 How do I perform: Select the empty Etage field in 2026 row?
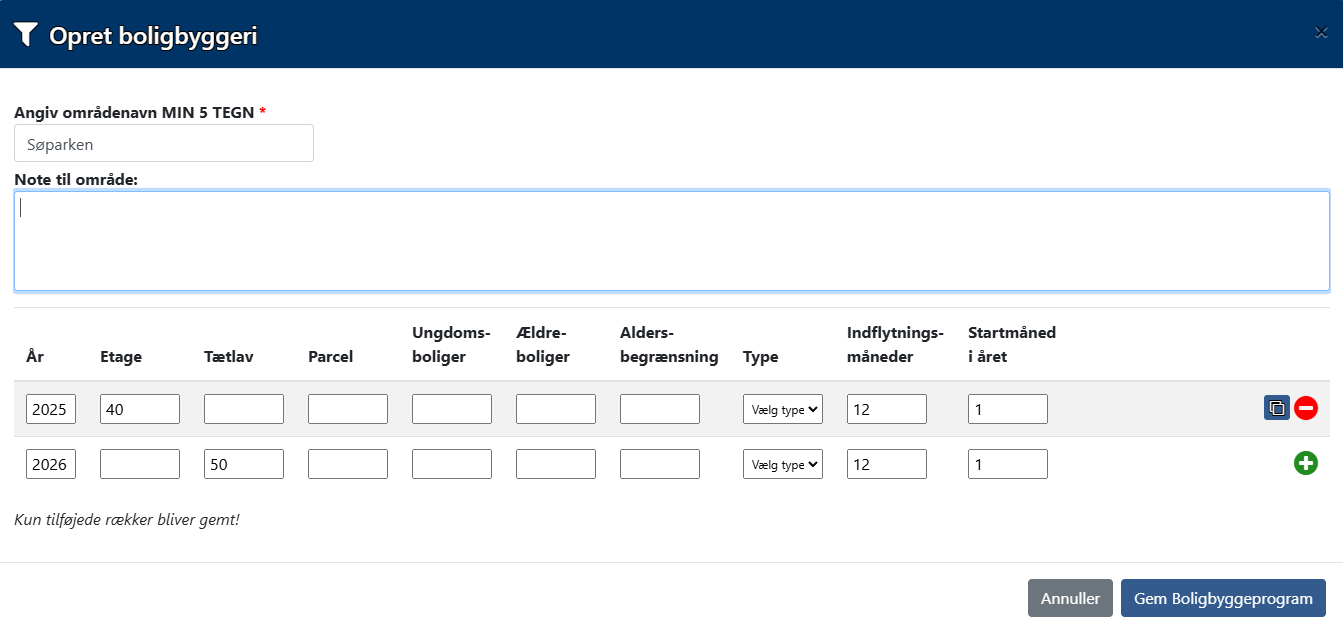point(140,464)
